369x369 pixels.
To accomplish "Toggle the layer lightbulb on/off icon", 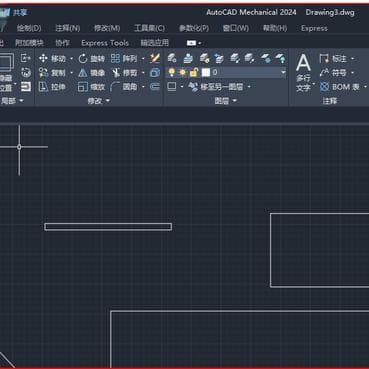I will pyautogui.click(x=171, y=72).
